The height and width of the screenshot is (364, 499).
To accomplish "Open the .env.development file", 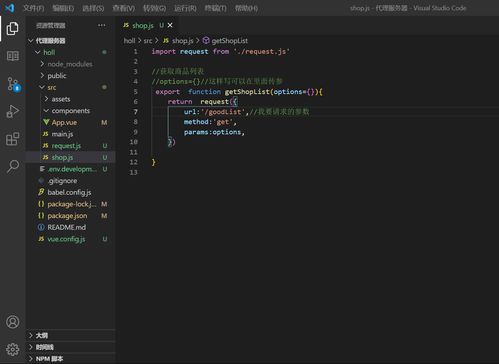I will [71, 169].
